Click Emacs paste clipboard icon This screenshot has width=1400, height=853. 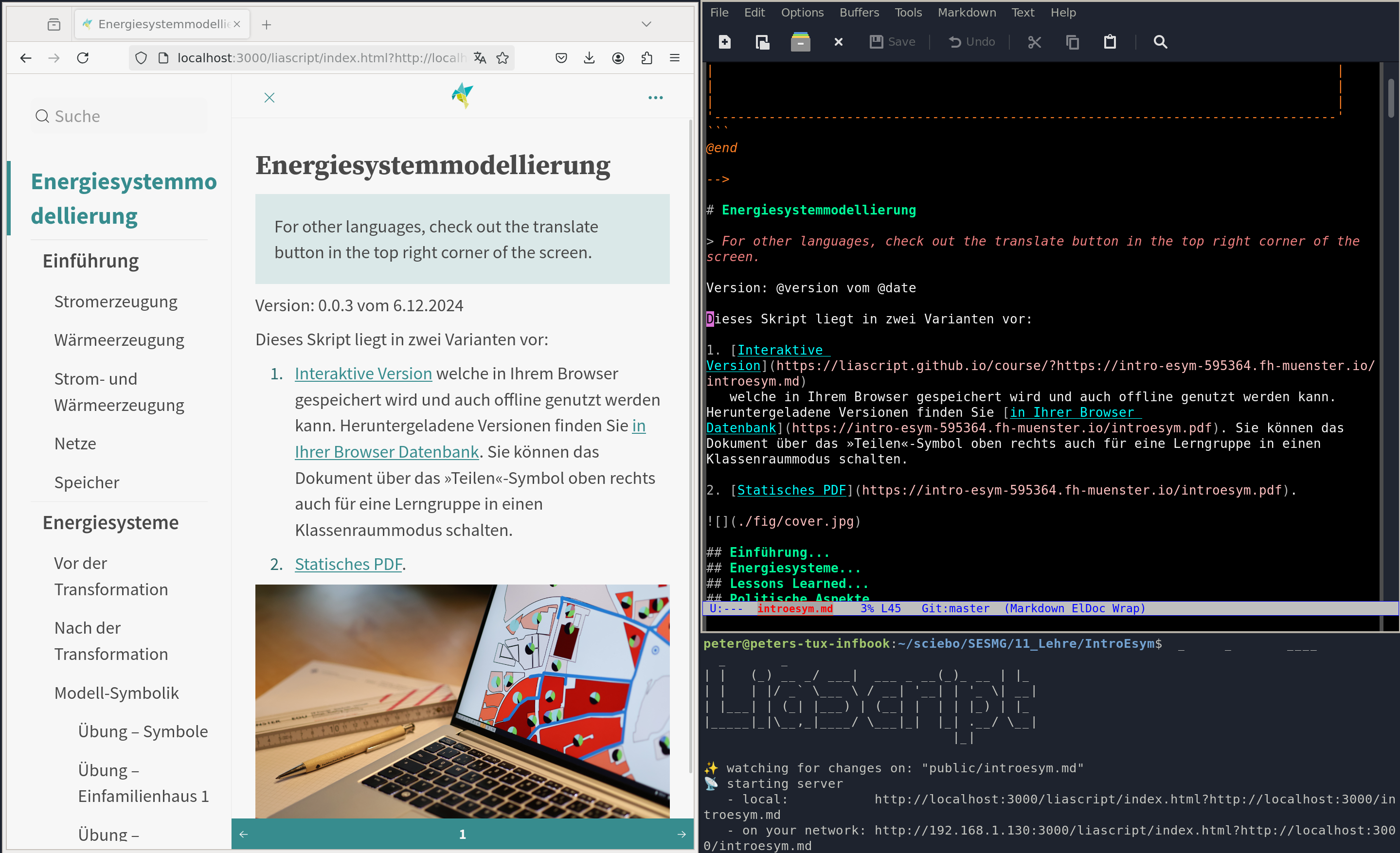(1110, 41)
